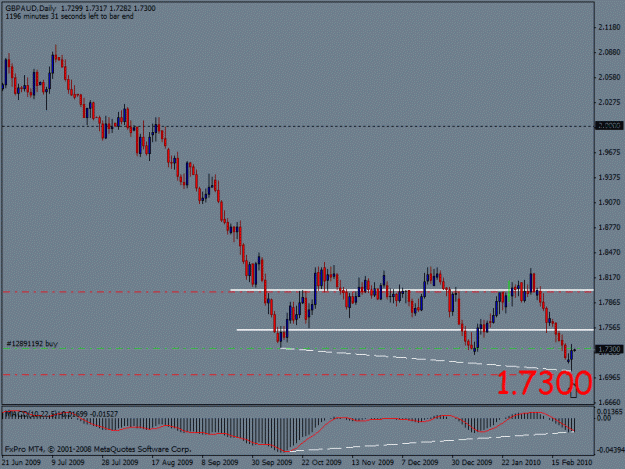Click the 15 Feb 2010 date label
The height and width of the screenshot is (469, 625).
572,462
